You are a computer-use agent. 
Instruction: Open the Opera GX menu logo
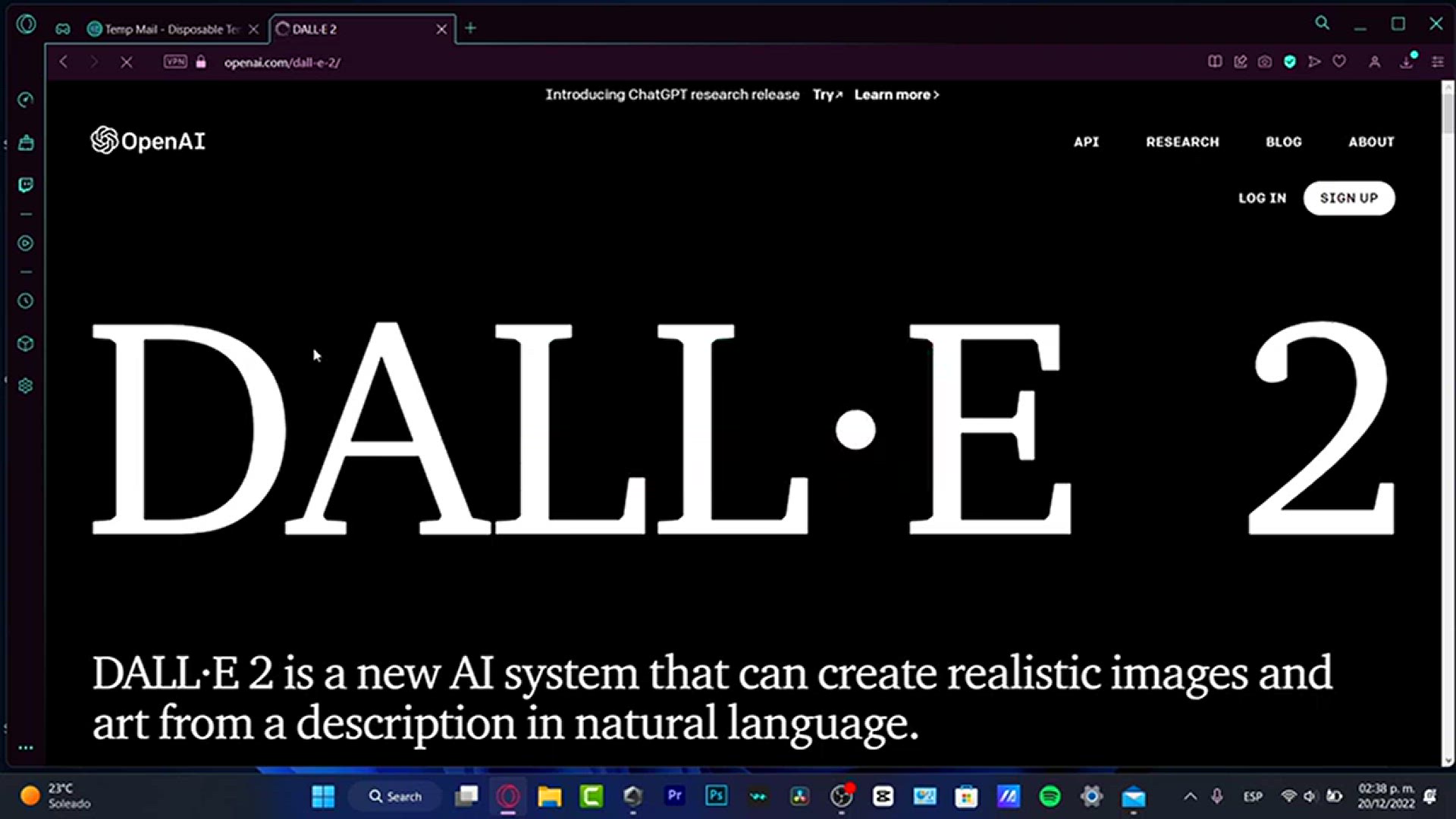point(26,25)
